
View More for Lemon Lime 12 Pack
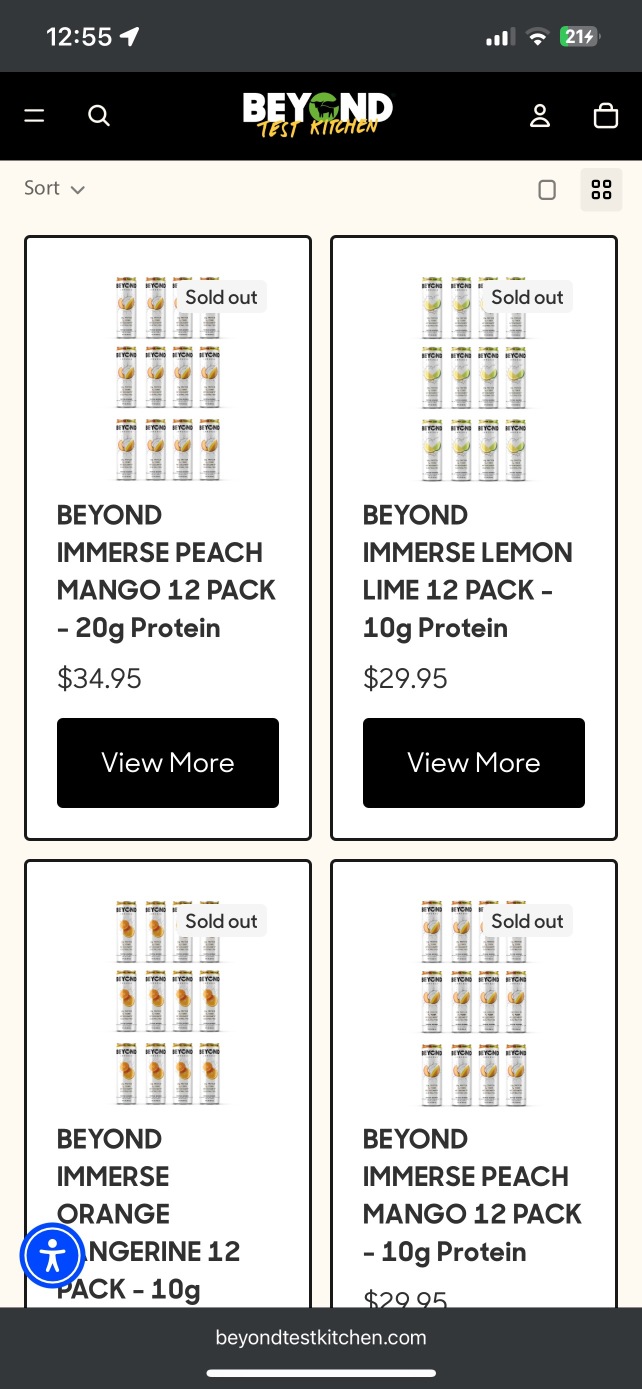point(474,763)
